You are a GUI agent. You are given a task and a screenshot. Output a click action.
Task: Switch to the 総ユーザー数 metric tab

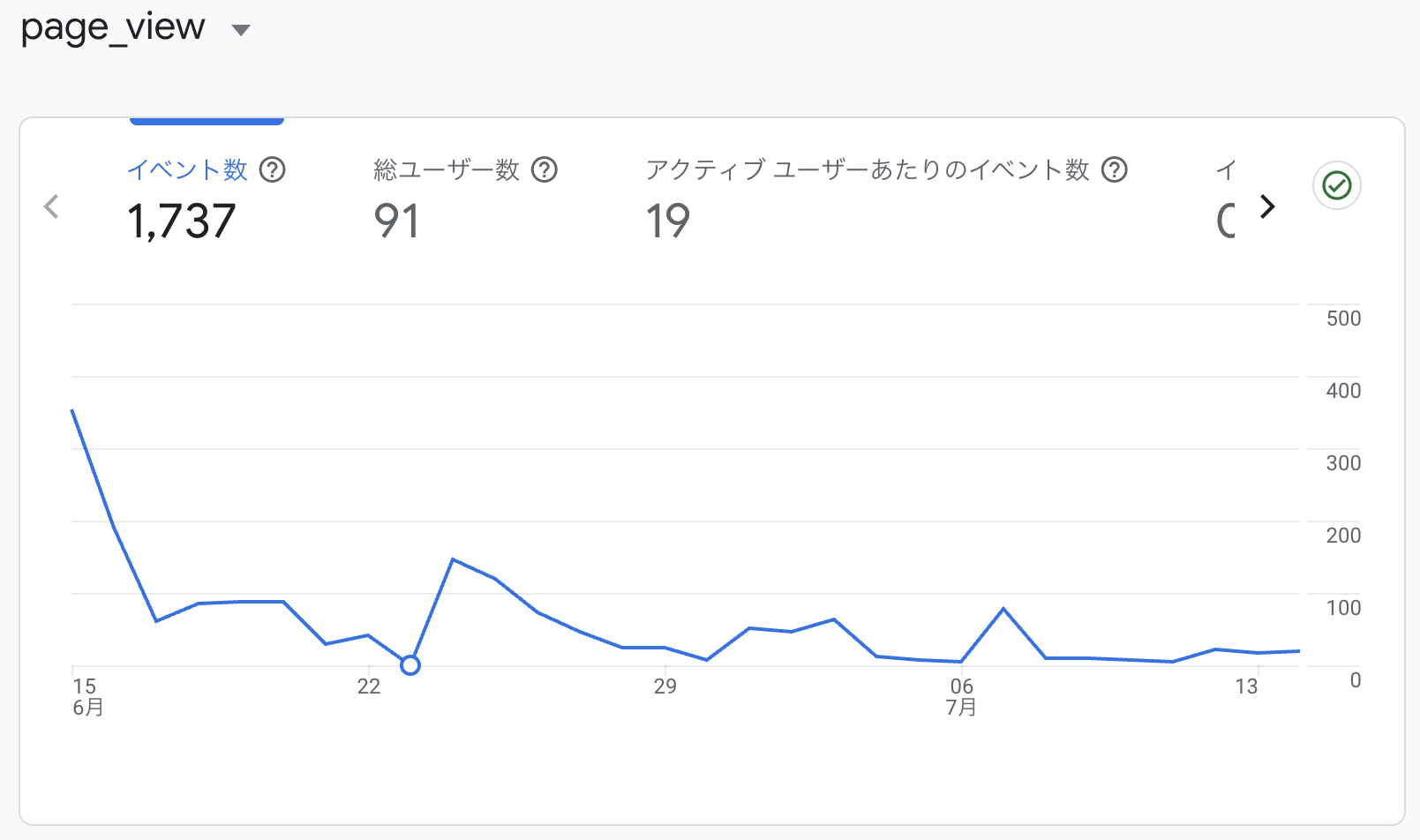coord(465,199)
